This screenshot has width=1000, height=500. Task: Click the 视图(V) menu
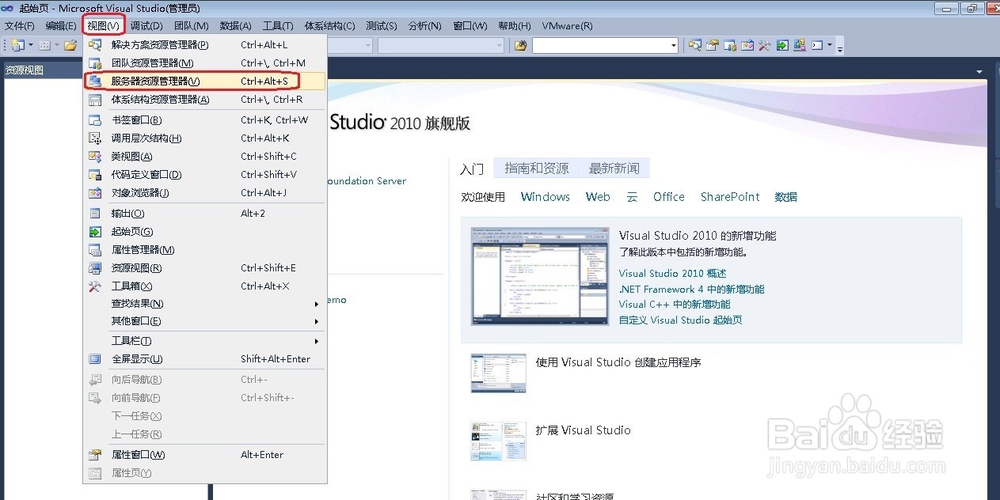[x=104, y=26]
